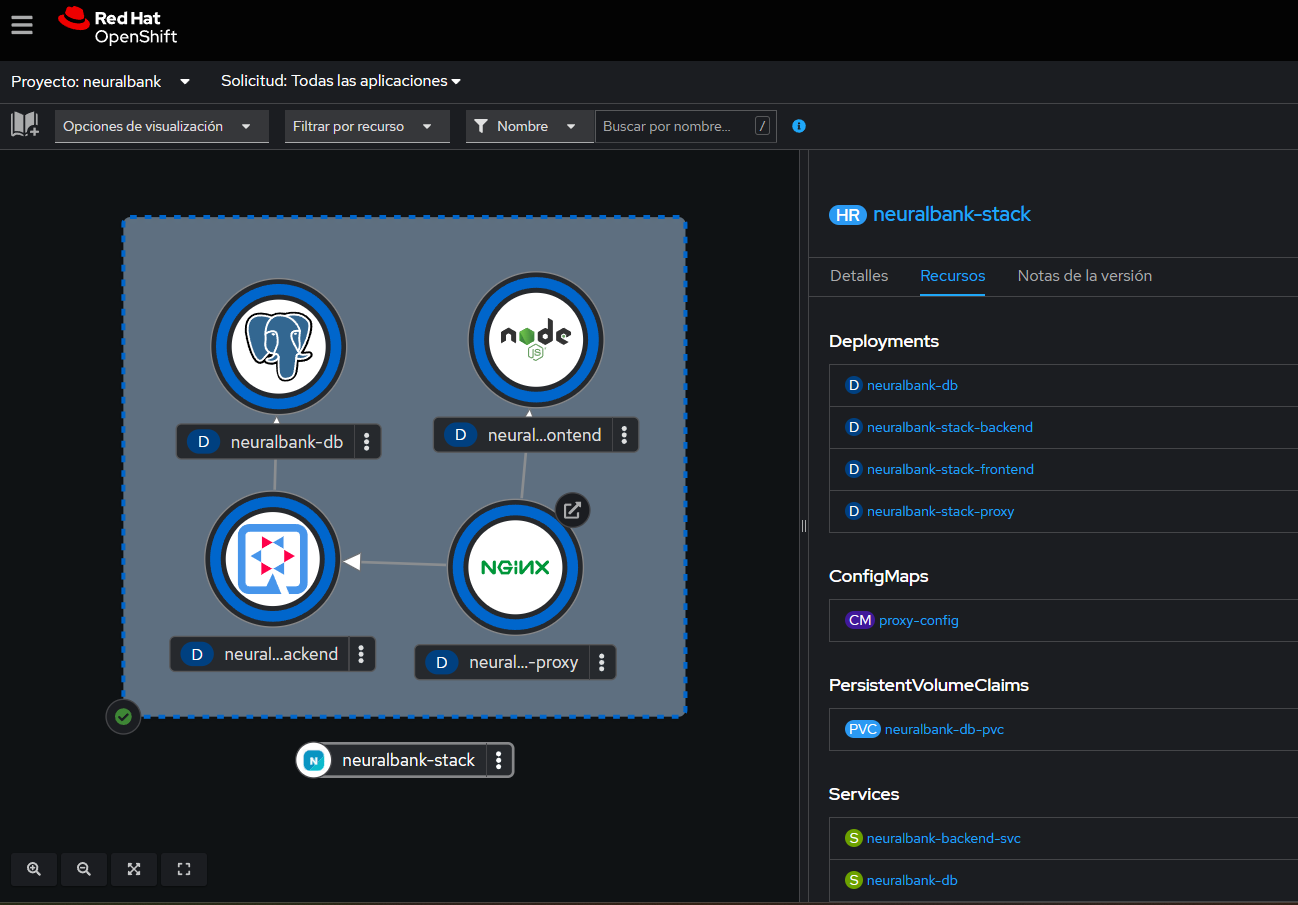Fit the topology to screen with the arrows icon
The image size is (1298, 905).
click(133, 869)
